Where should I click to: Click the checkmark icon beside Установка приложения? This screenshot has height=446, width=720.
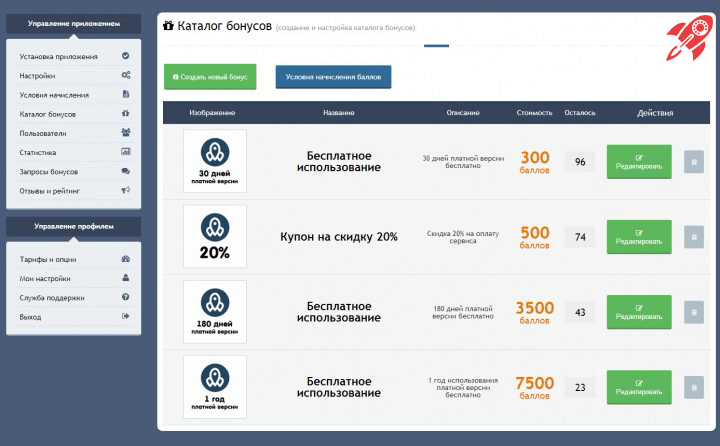coord(125,56)
